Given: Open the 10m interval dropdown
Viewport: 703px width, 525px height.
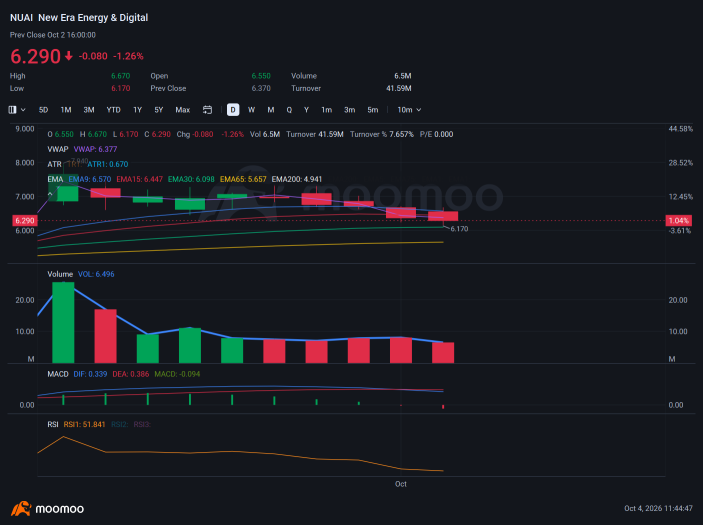Looking at the screenshot, I should coord(409,110).
